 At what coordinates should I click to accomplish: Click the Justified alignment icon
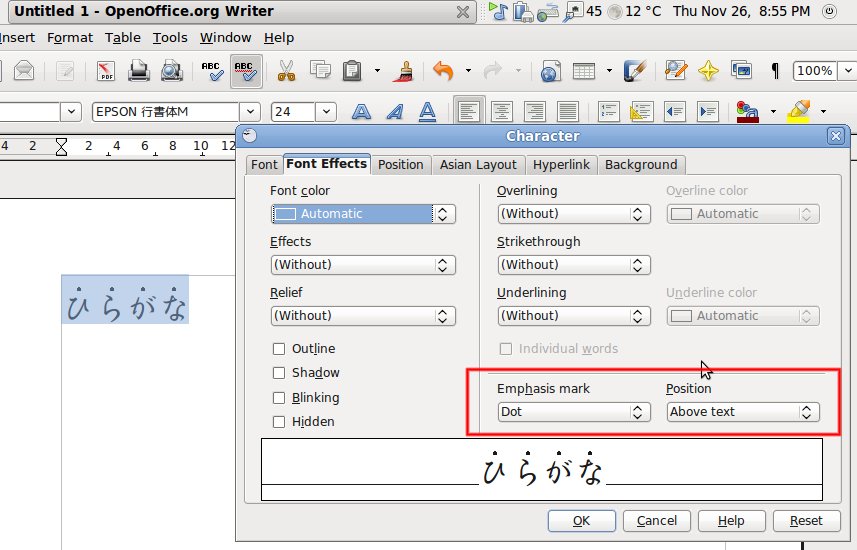[567, 111]
